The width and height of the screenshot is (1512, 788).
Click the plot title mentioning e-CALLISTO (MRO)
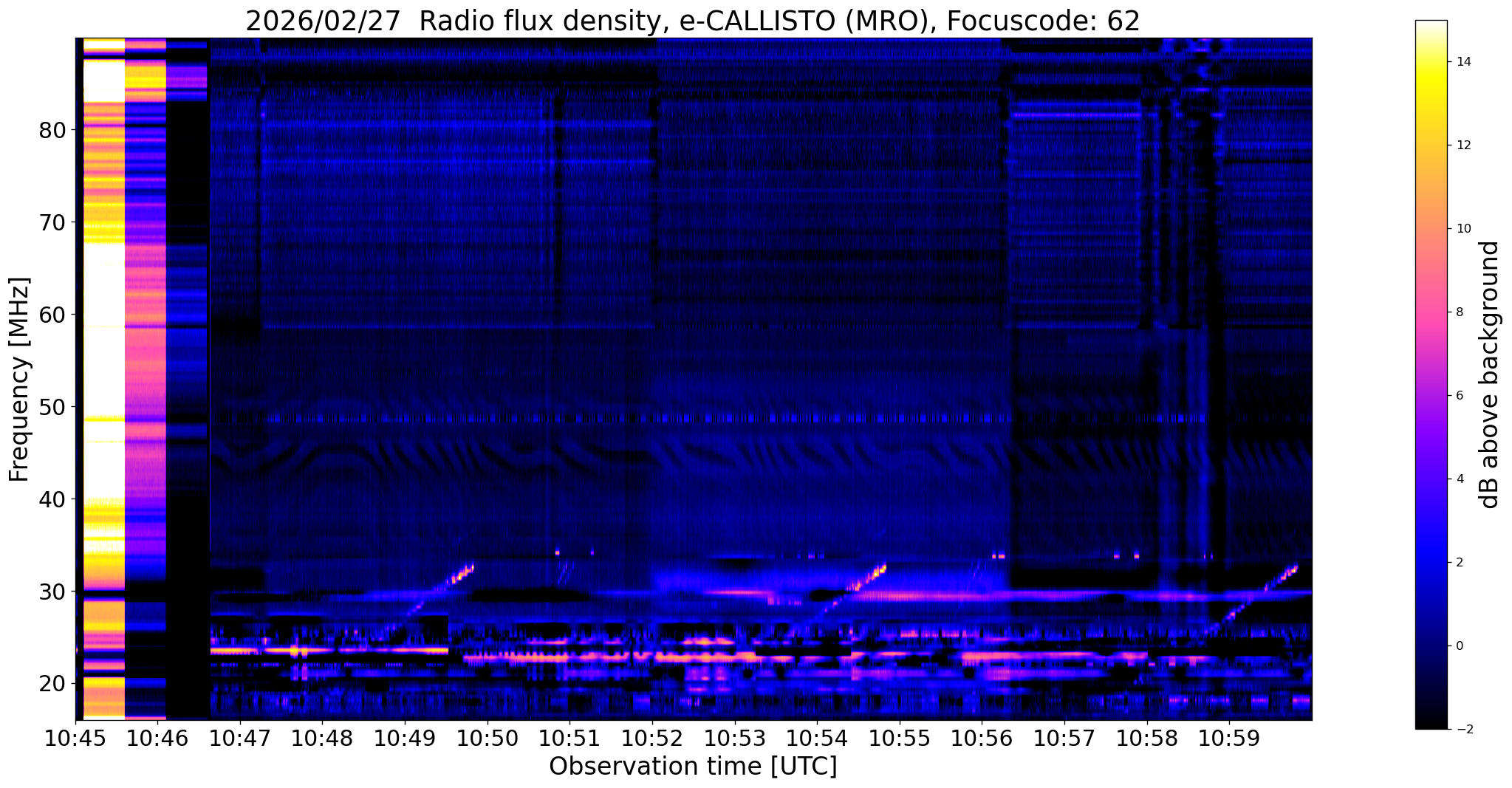693,21
